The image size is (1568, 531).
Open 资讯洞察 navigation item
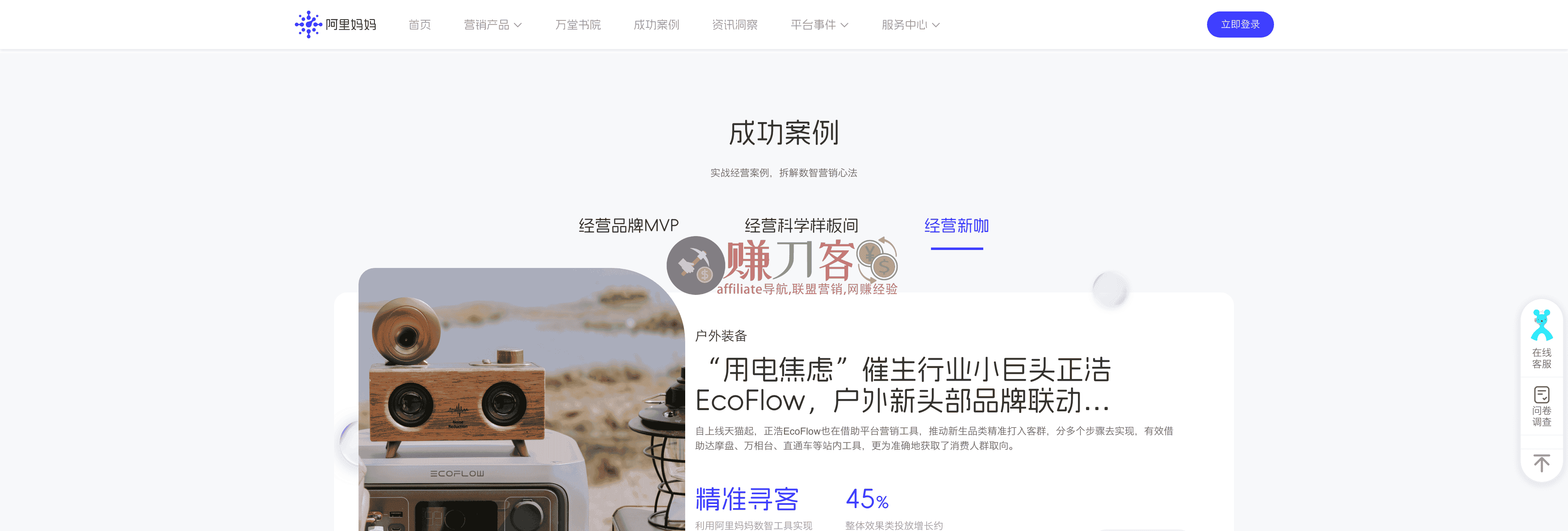click(x=735, y=25)
